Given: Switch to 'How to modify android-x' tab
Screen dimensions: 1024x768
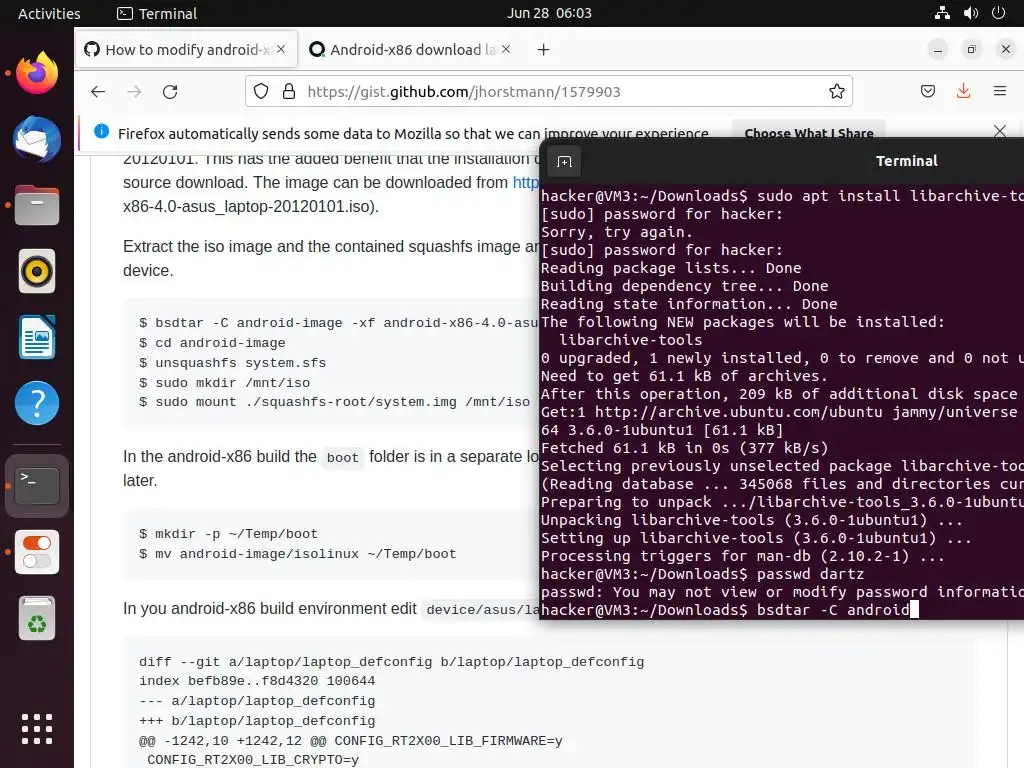Looking at the screenshot, I should pos(186,50).
